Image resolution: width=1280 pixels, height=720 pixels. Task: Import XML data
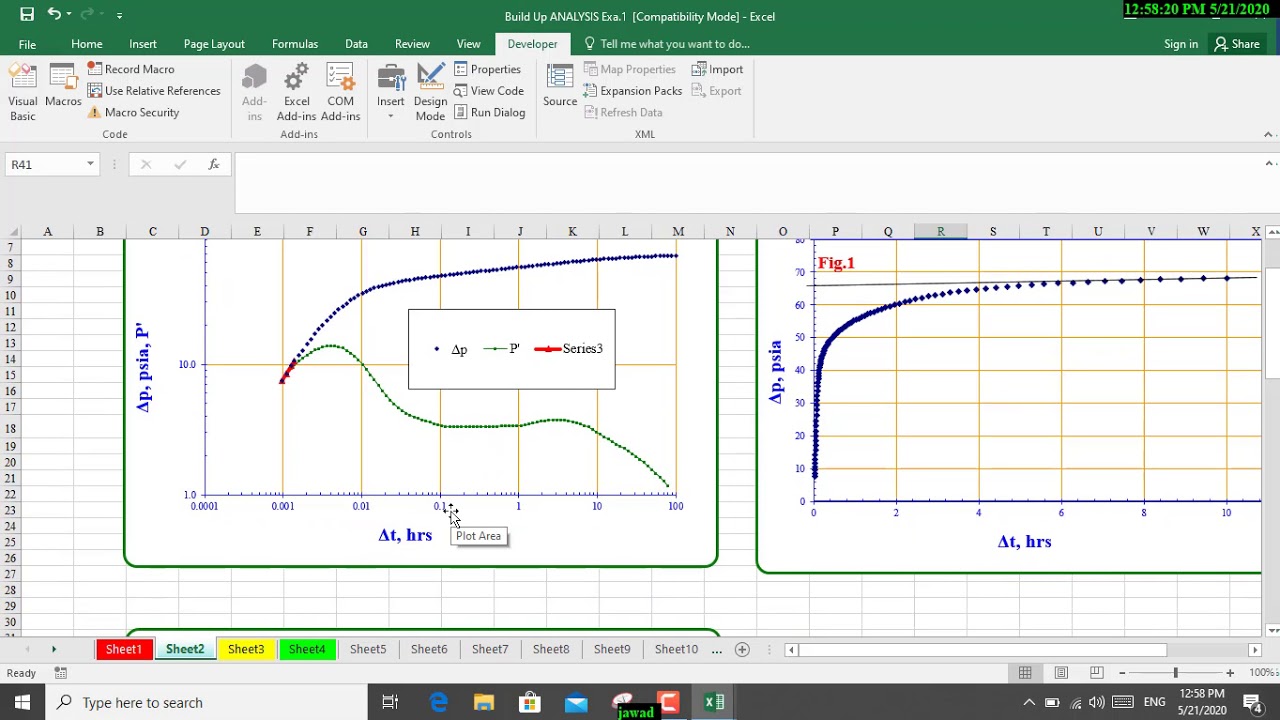[x=717, y=69]
